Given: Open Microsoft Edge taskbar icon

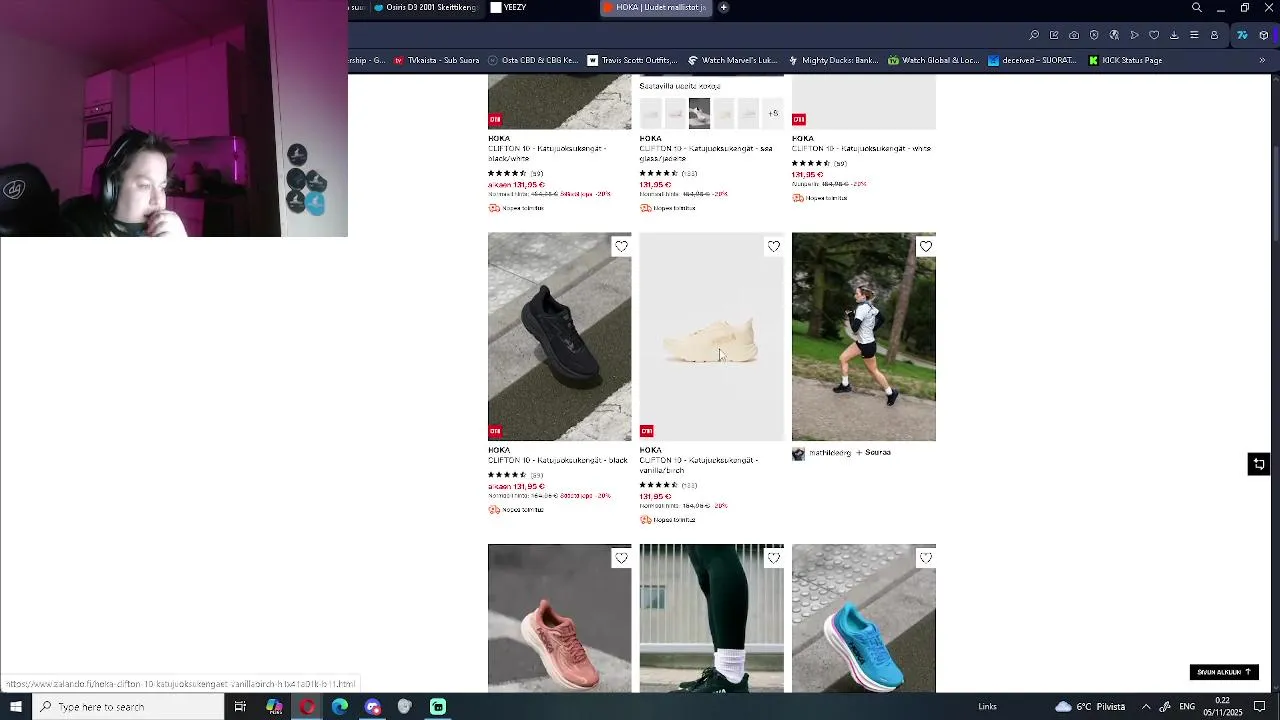Looking at the screenshot, I should 340,707.
